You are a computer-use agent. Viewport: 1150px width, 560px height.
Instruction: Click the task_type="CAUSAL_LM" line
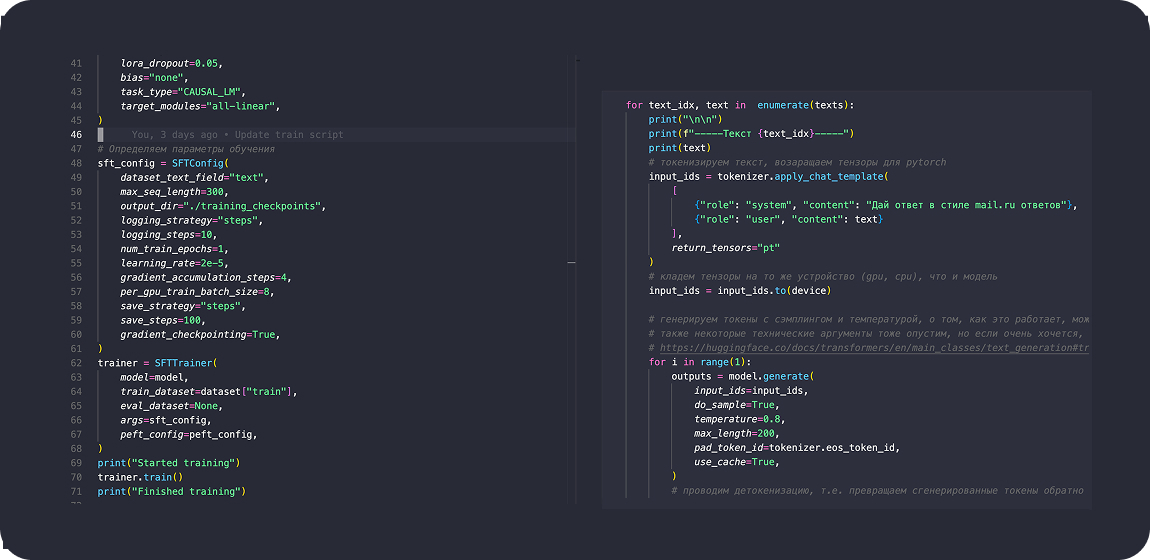(183, 92)
